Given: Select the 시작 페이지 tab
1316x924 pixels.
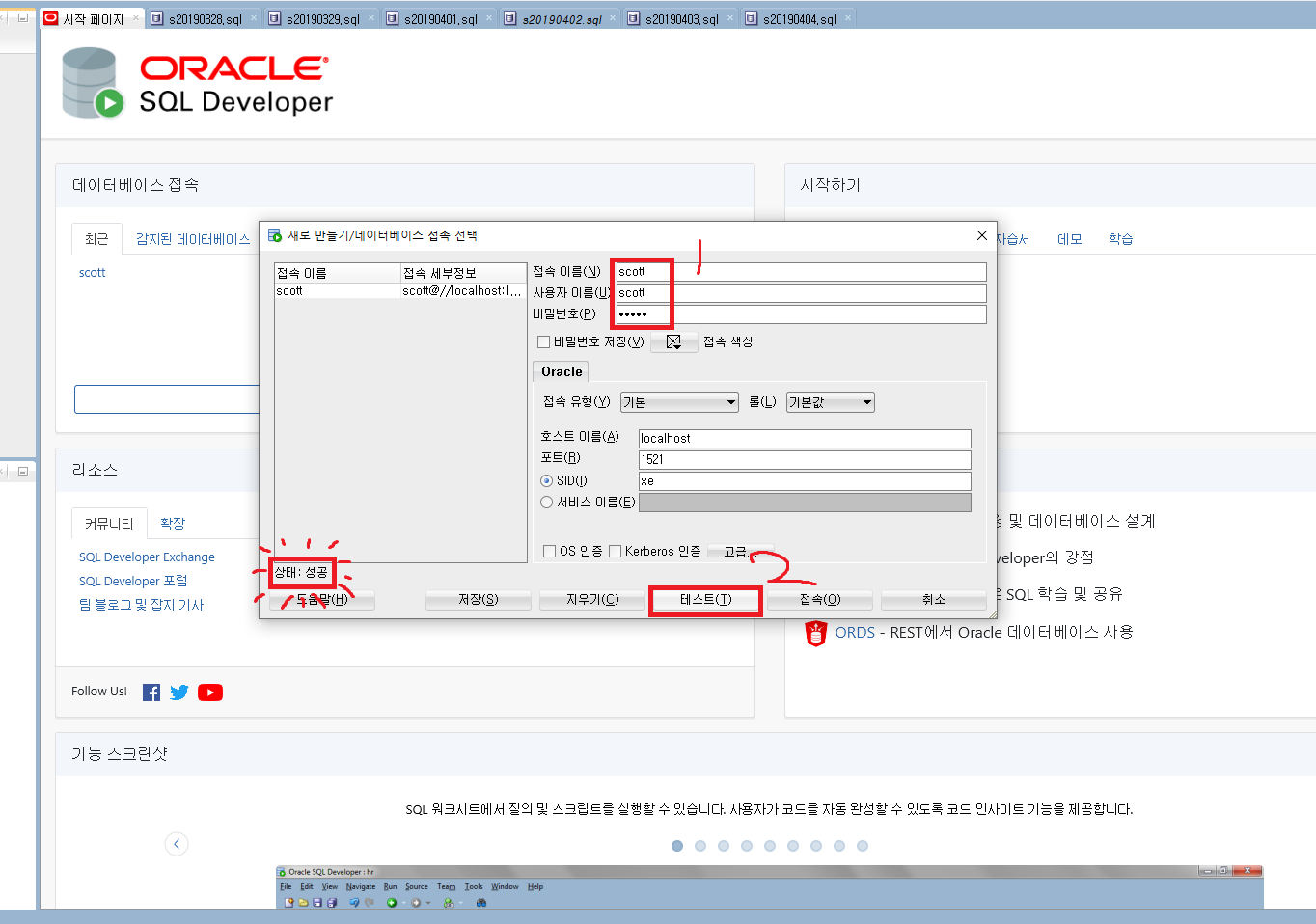Looking at the screenshot, I should (94, 19).
